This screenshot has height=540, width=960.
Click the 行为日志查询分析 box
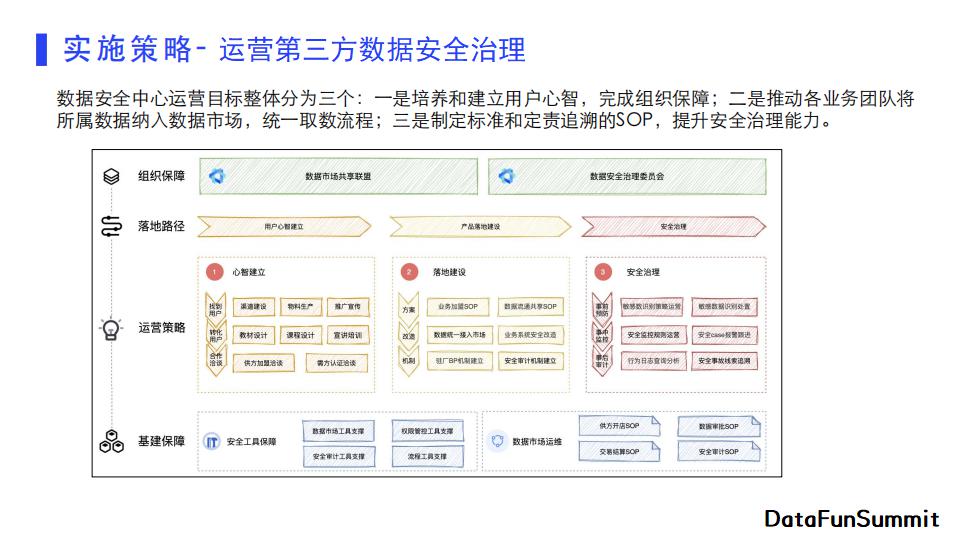[x=653, y=361]
